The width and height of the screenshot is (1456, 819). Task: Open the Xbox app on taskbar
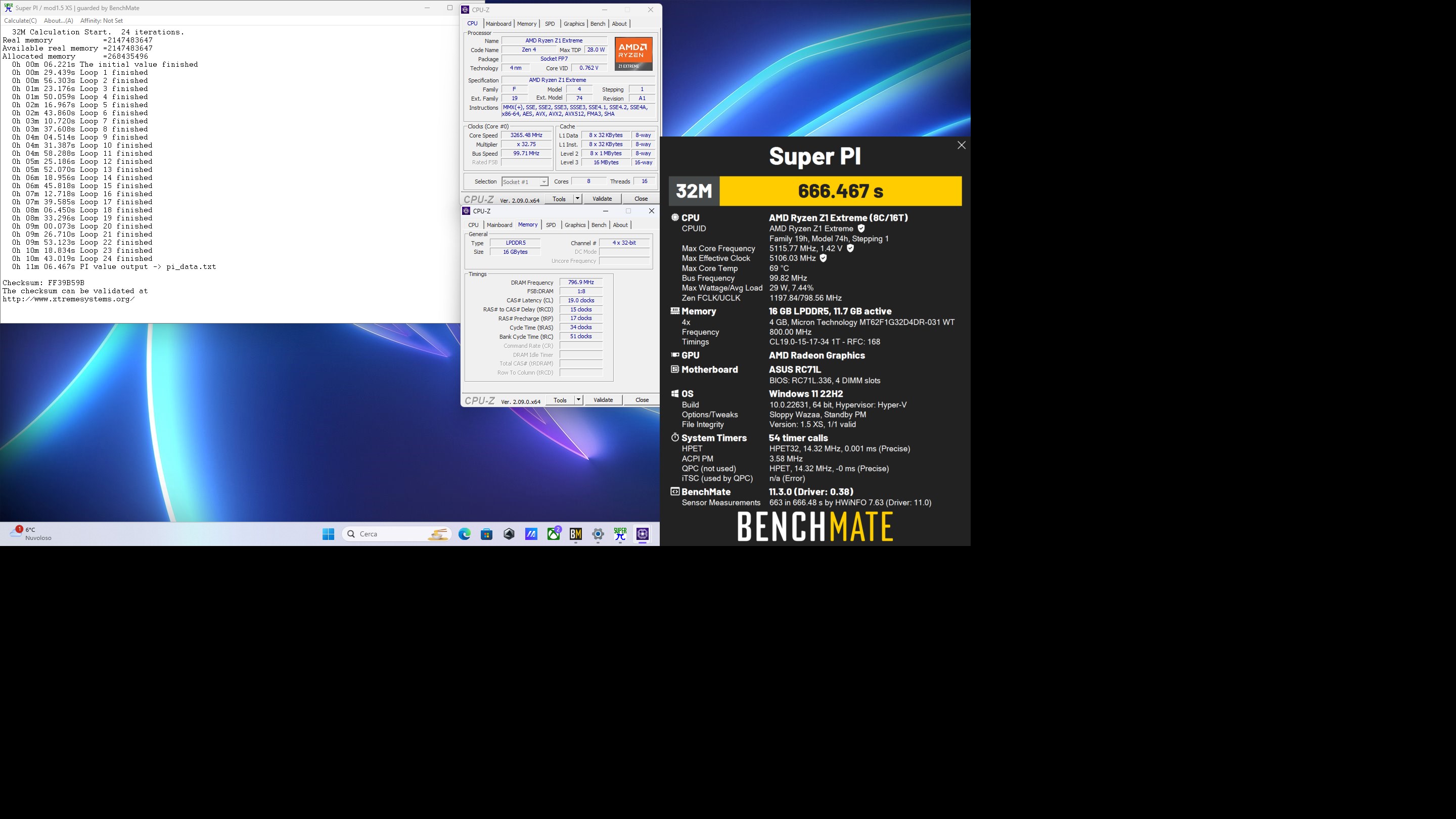[x=554, y=534]
